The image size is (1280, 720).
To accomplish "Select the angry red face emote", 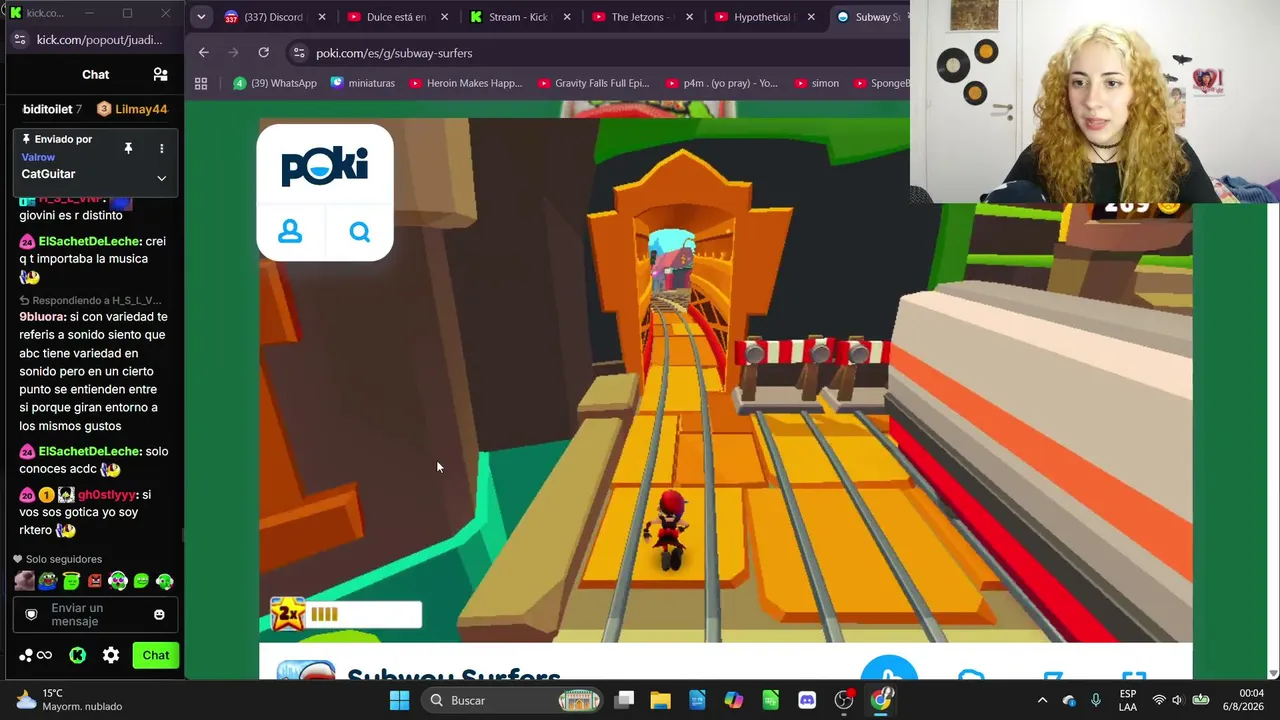I will pyautogui.click(x=95, y=581).
